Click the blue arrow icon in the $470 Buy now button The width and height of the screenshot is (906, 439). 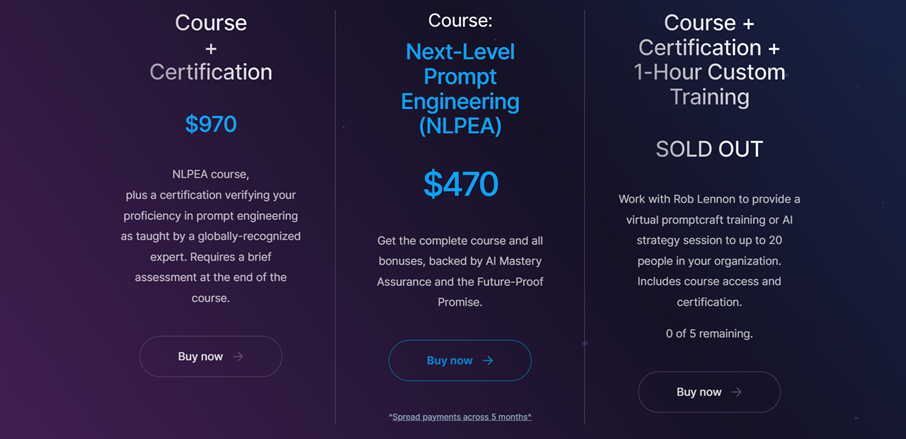[x=488, y=360]
